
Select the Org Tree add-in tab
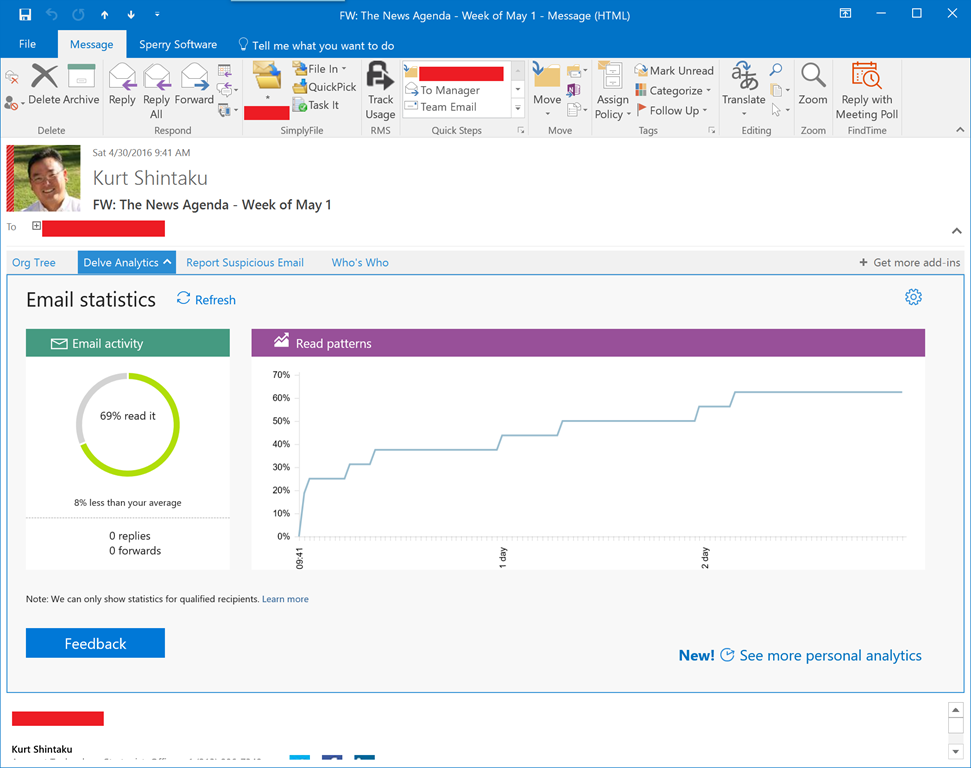click(34, 263)
